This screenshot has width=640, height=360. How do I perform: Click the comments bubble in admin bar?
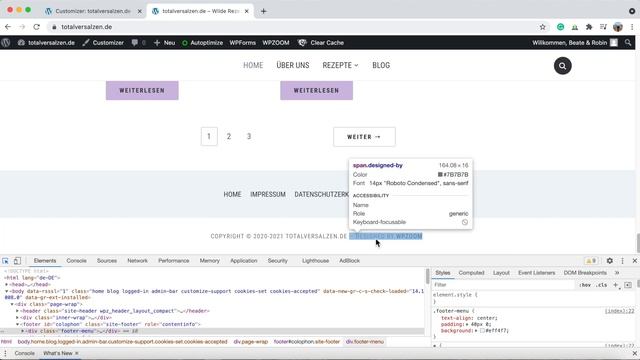pyautogui.click(x=135, y=42)
